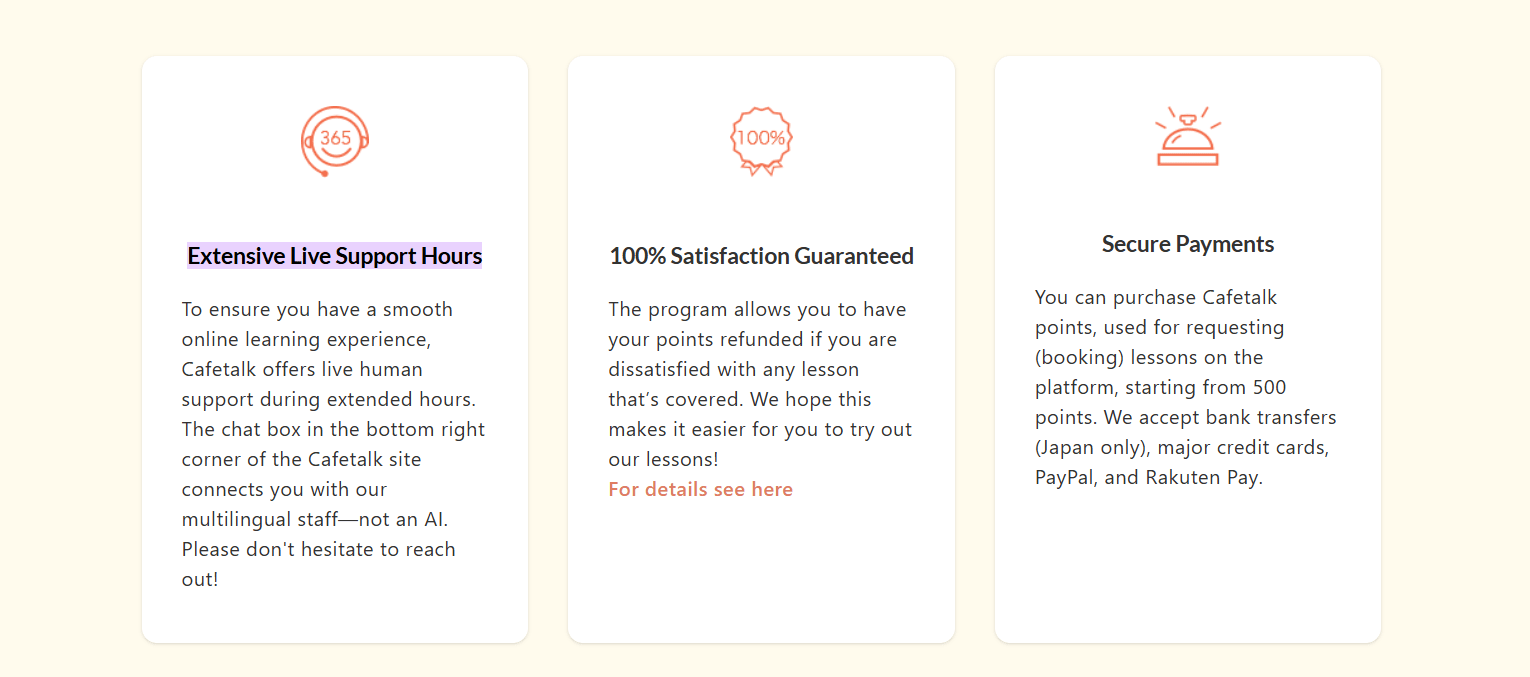Click the 100% satisfaction badge icon
Image resolution: width=1530 pixels, height=677 pixels.
point(761,140)
